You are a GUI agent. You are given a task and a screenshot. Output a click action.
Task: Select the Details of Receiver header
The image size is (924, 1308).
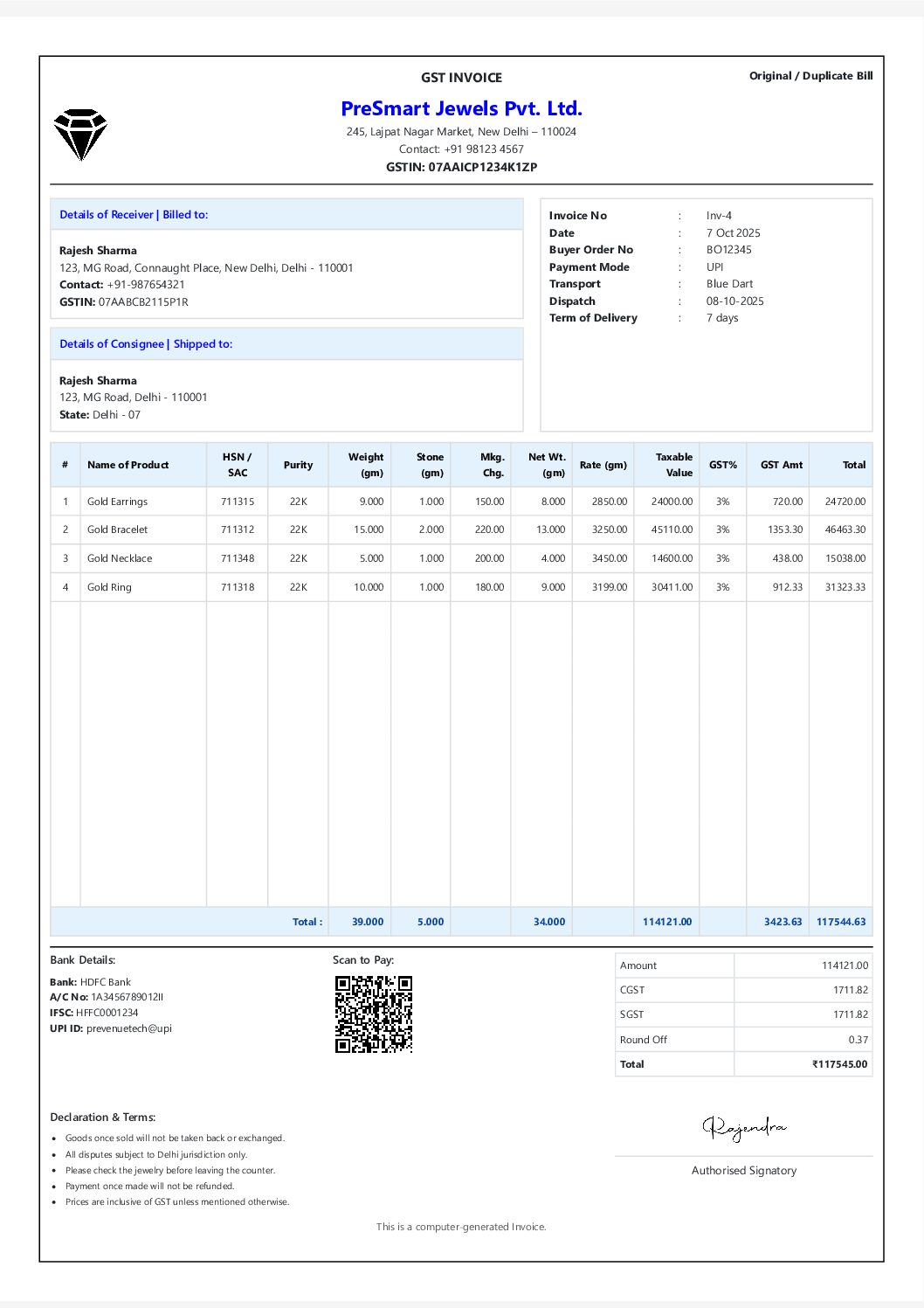134,214
